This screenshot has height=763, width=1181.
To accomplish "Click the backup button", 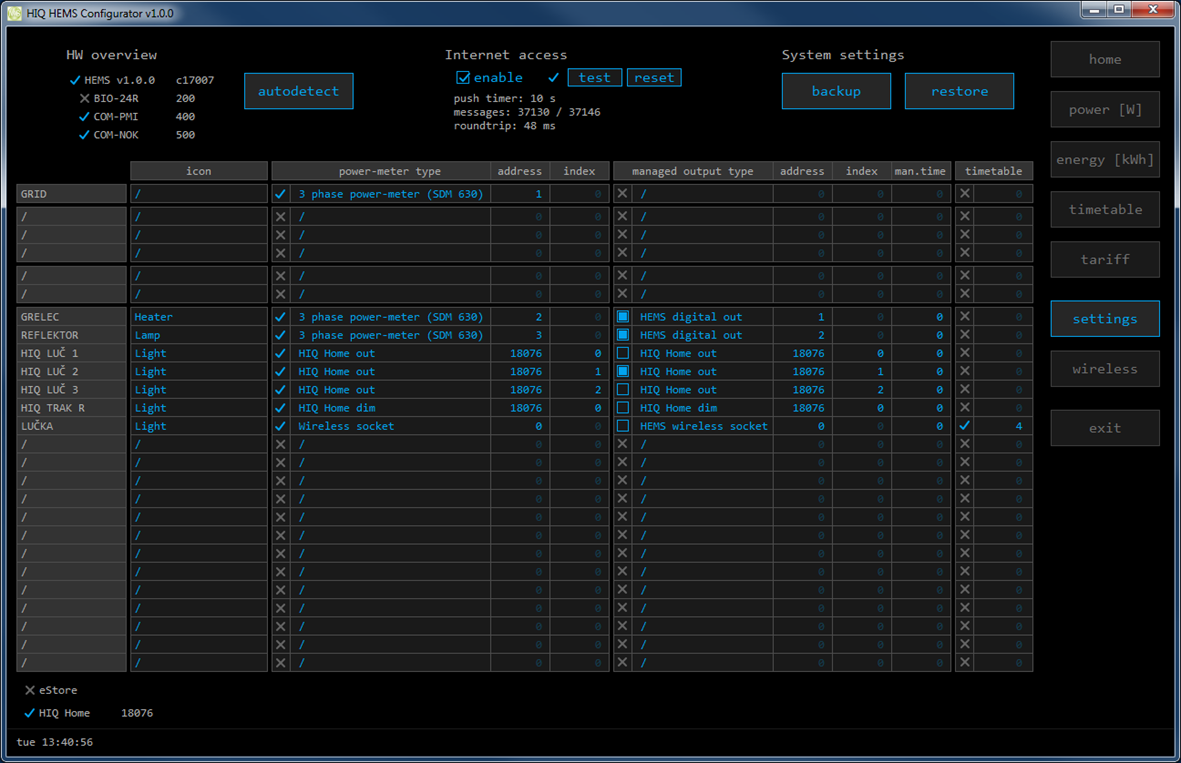I will point(836,91).
